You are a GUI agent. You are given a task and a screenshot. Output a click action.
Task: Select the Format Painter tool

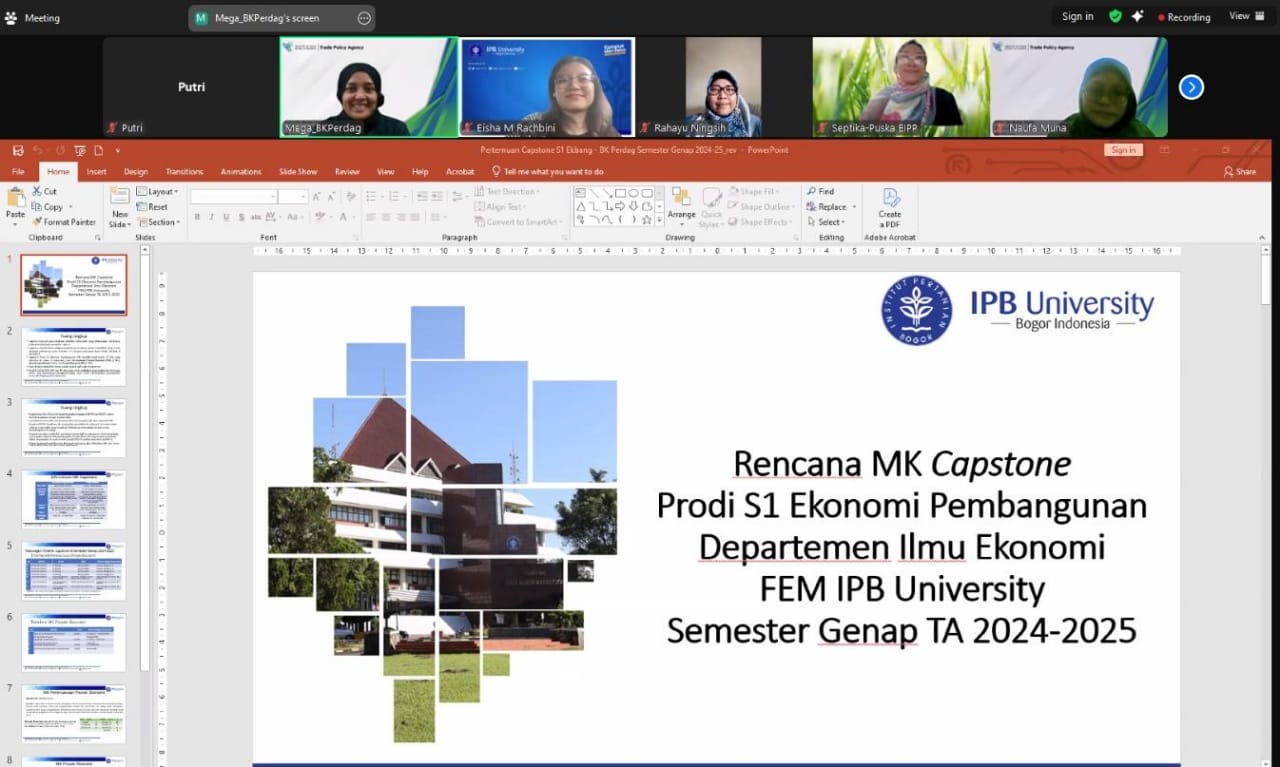37,222
